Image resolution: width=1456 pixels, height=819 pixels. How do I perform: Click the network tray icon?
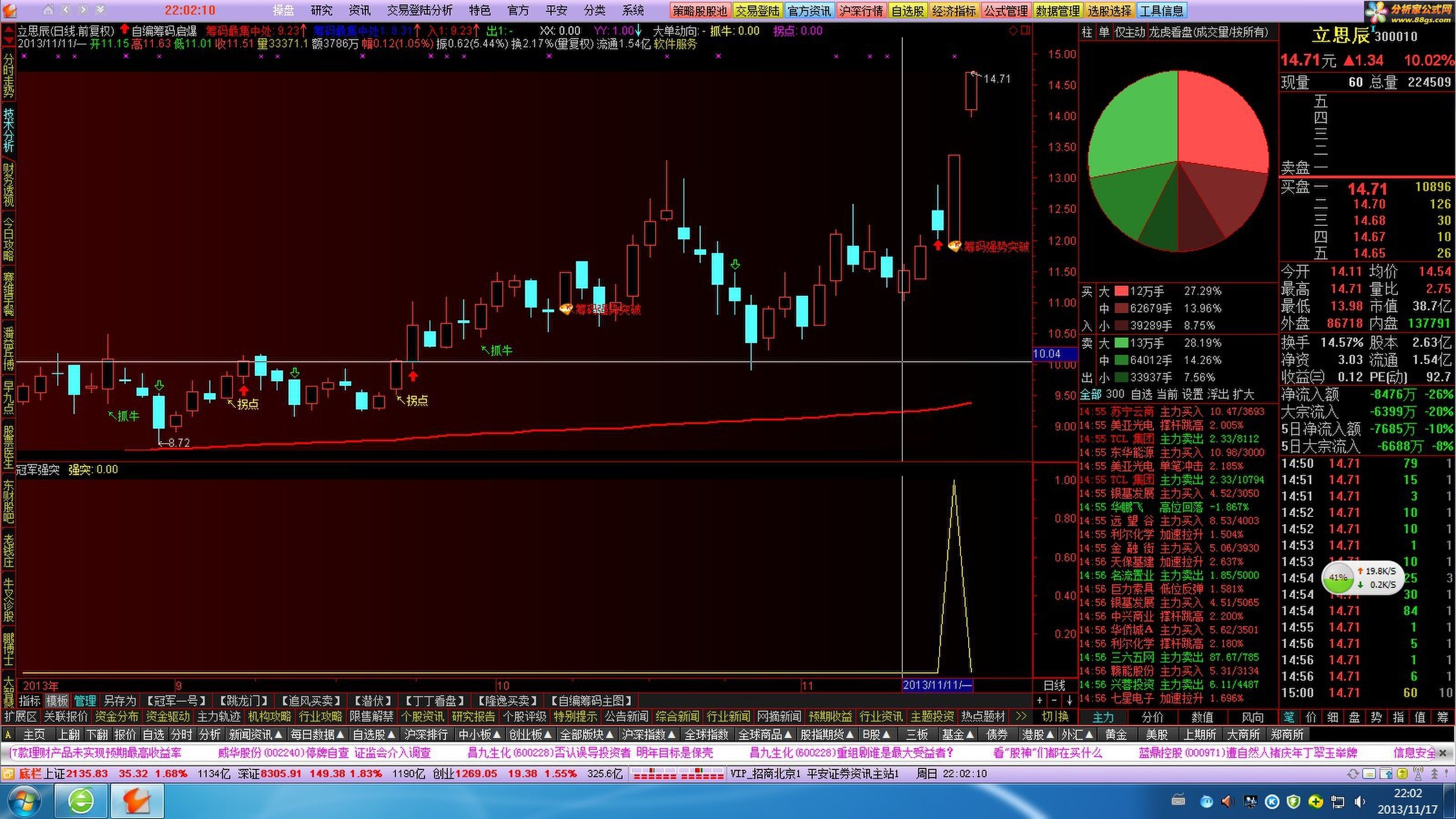click(1338, 801)
